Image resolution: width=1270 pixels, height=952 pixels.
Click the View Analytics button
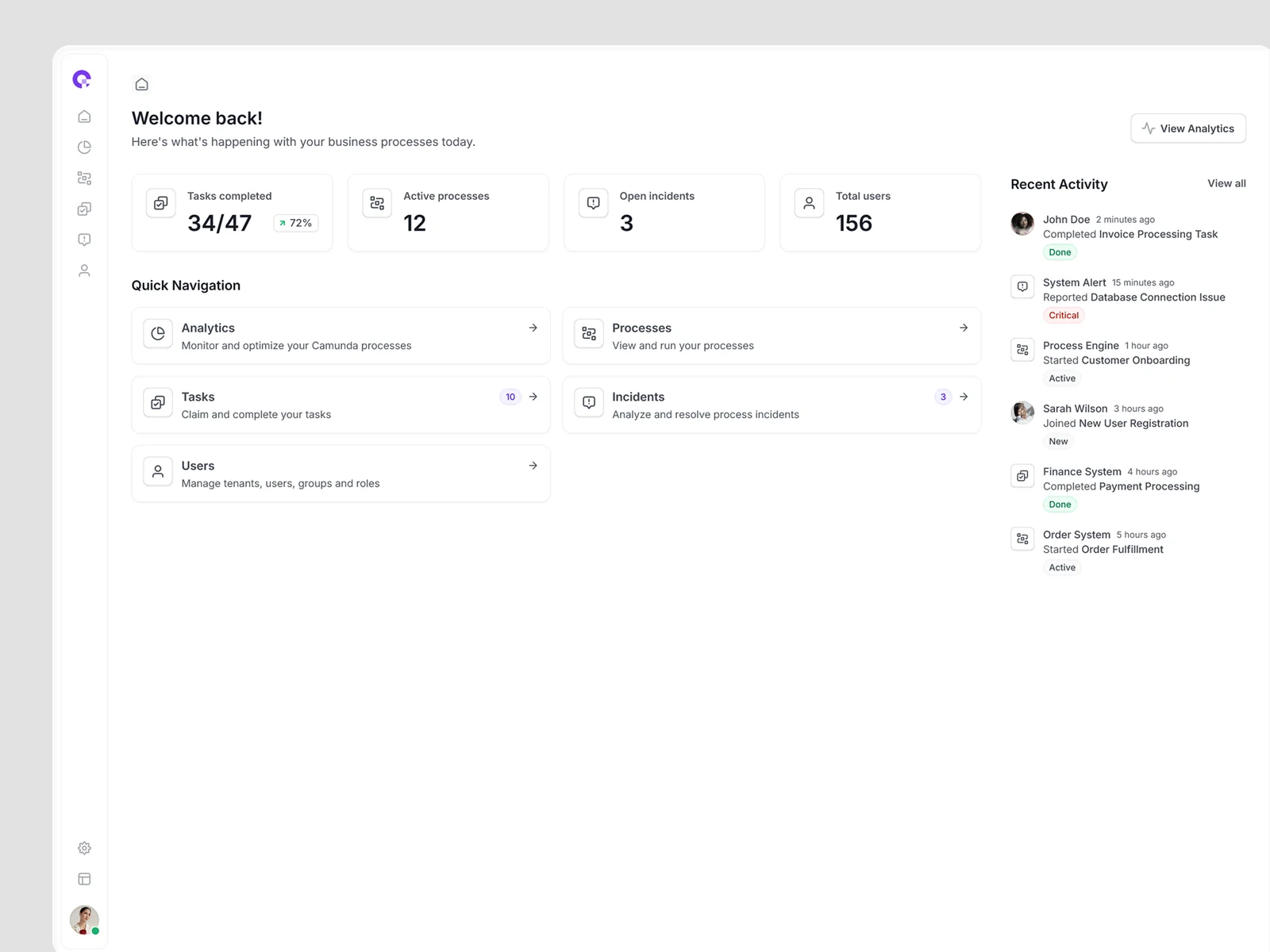point(1187,129)
